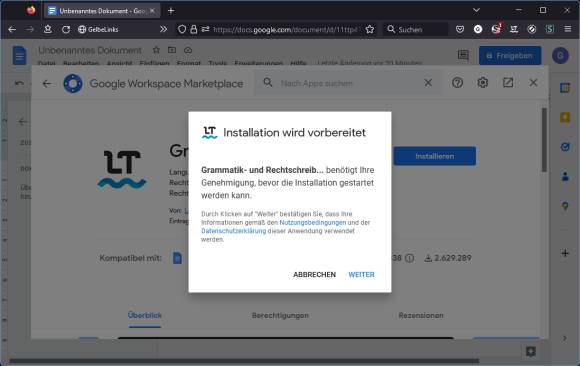Expand more bookmarks with double chevron

(x=163, y=29)
